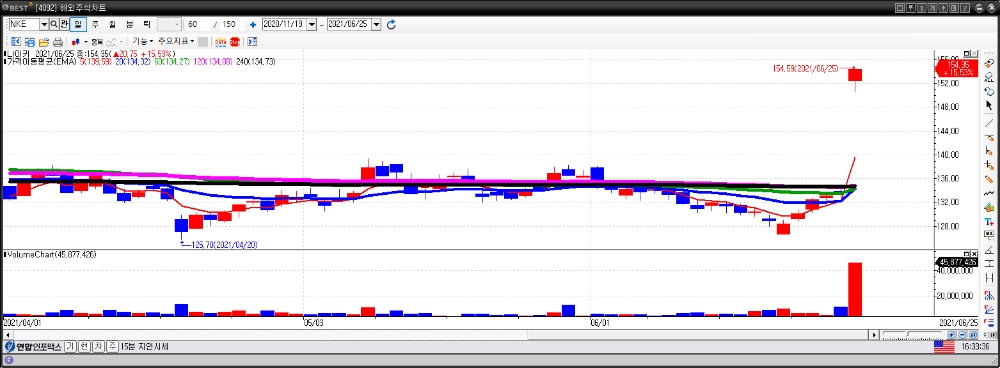Click the printer icon
The width and height of the screenshot is (1000, 368).
pos(57,41)
